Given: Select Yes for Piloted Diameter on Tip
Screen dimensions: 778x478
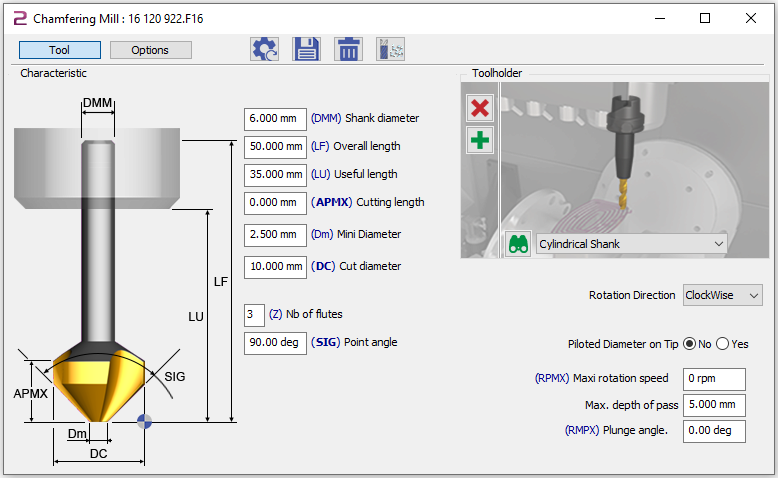Looking at the screenshot, I should (x=723, y=344).
